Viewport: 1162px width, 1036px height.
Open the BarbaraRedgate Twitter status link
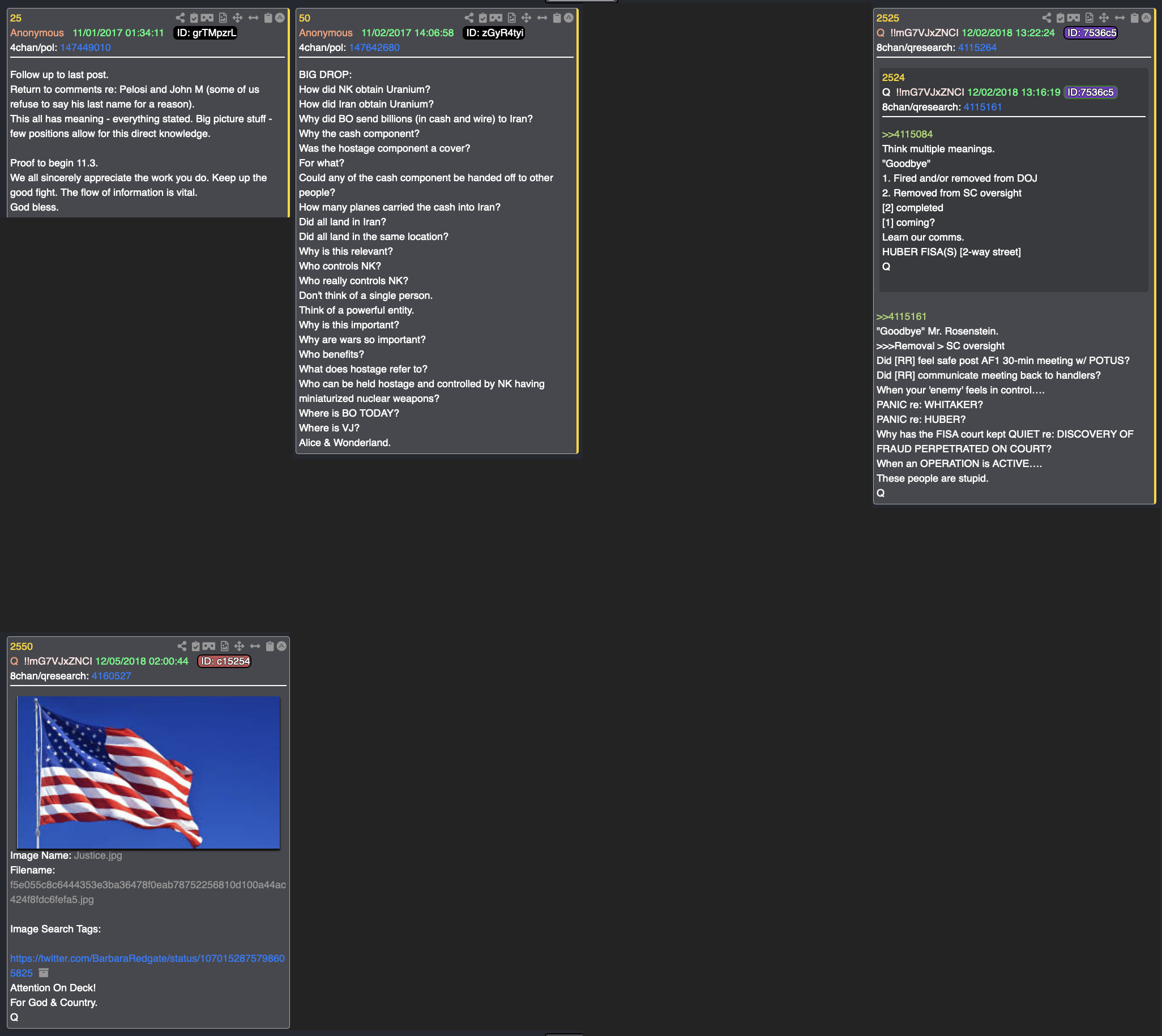[x=147, y=966]
